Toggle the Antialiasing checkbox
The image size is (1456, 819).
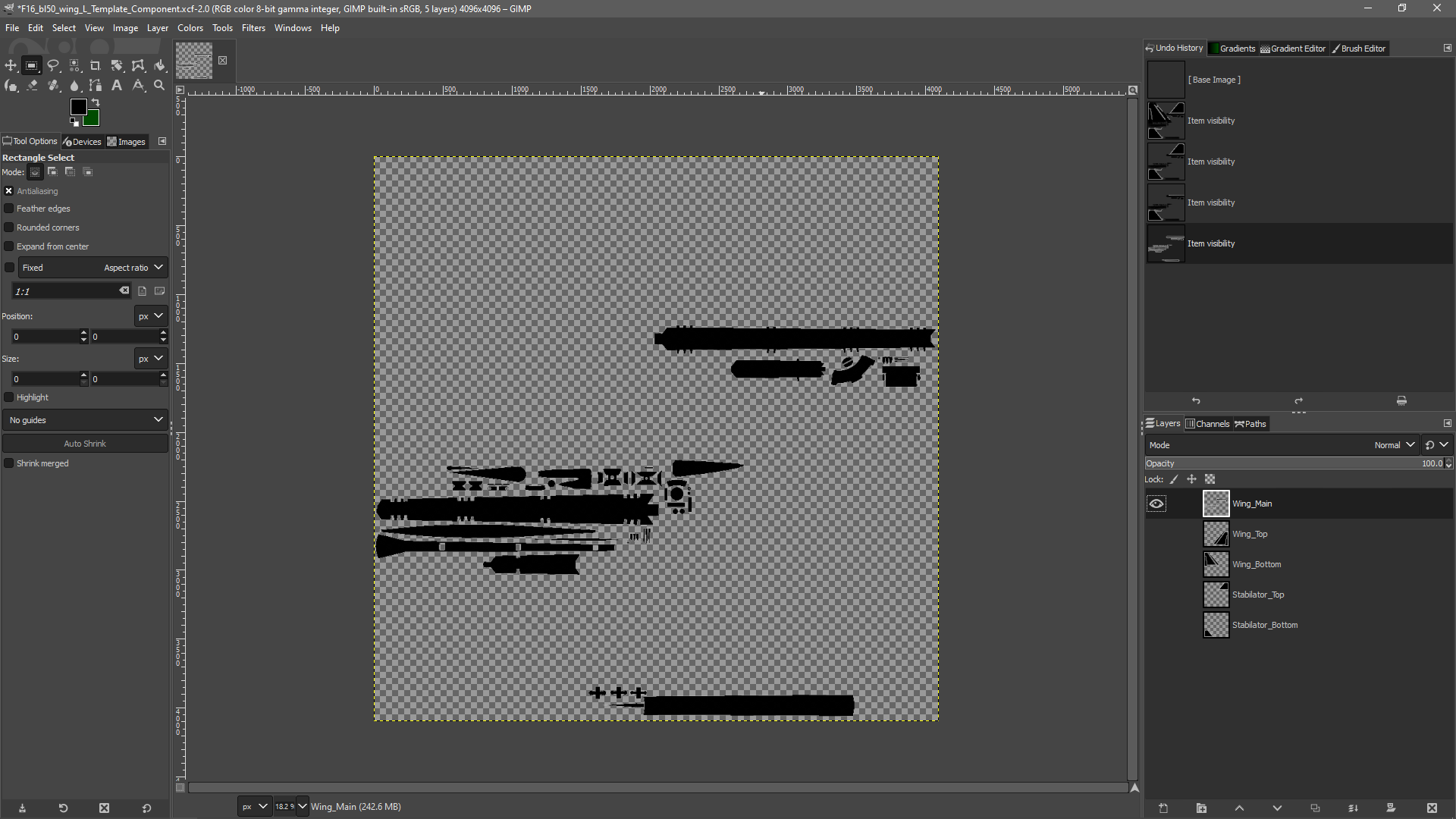tap(9, 191)
